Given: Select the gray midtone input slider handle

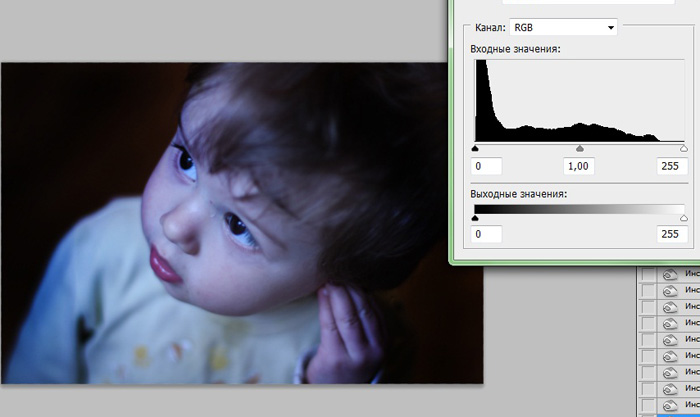Looking at the screenshot, I should pyautogui.click(x=579, y=148).
